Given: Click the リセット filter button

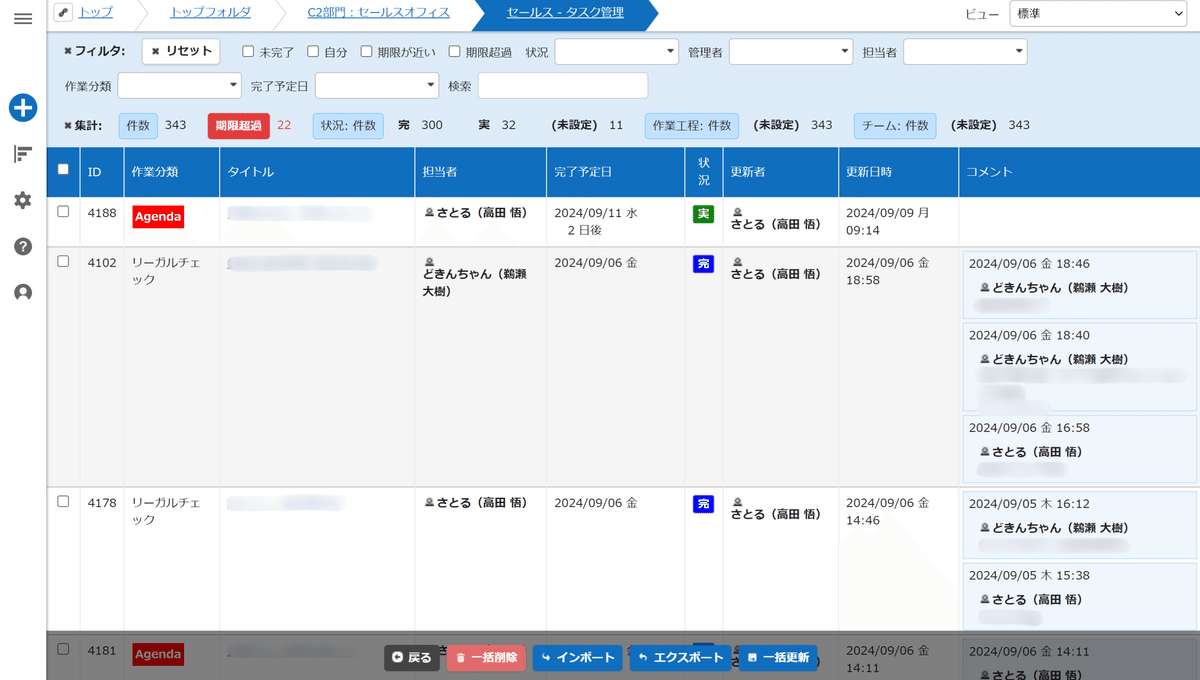Looking at the screenshot, I should coord(181,51).
